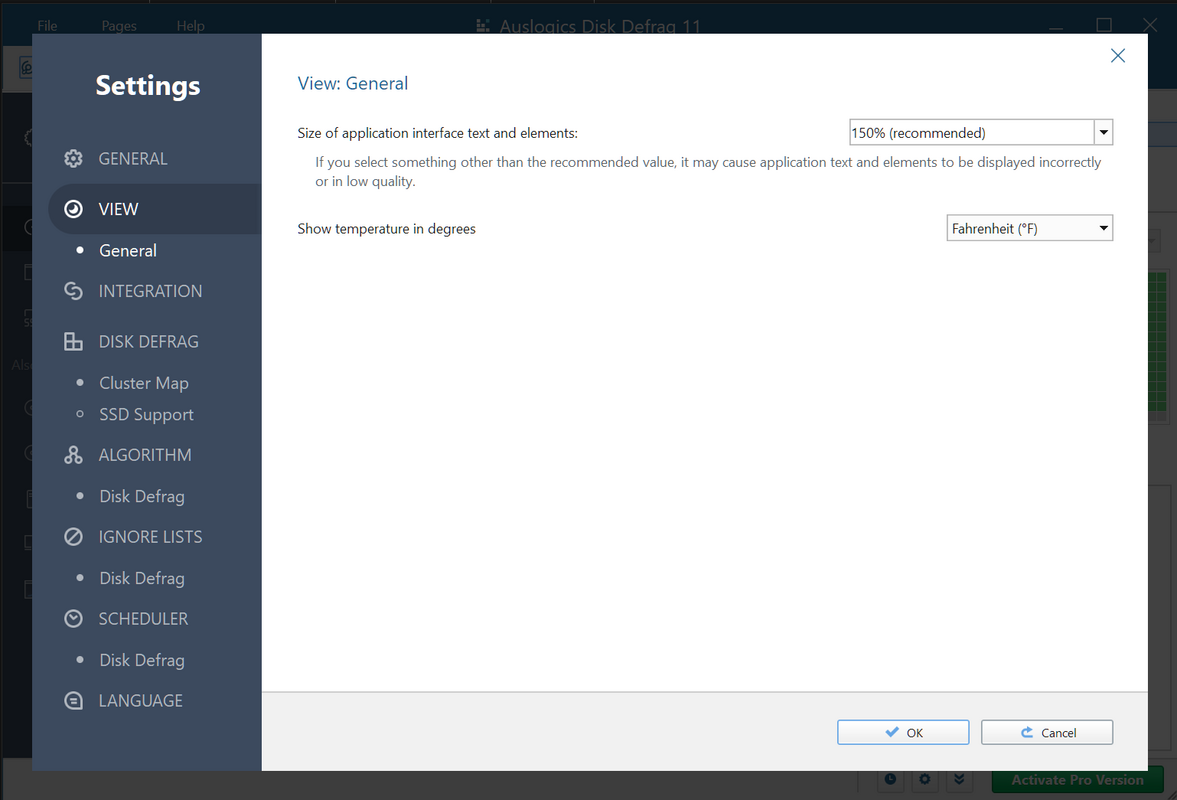Click the Language speech bubble icon
Viewport: 1177px width, 800px height.
coord(73,700)
